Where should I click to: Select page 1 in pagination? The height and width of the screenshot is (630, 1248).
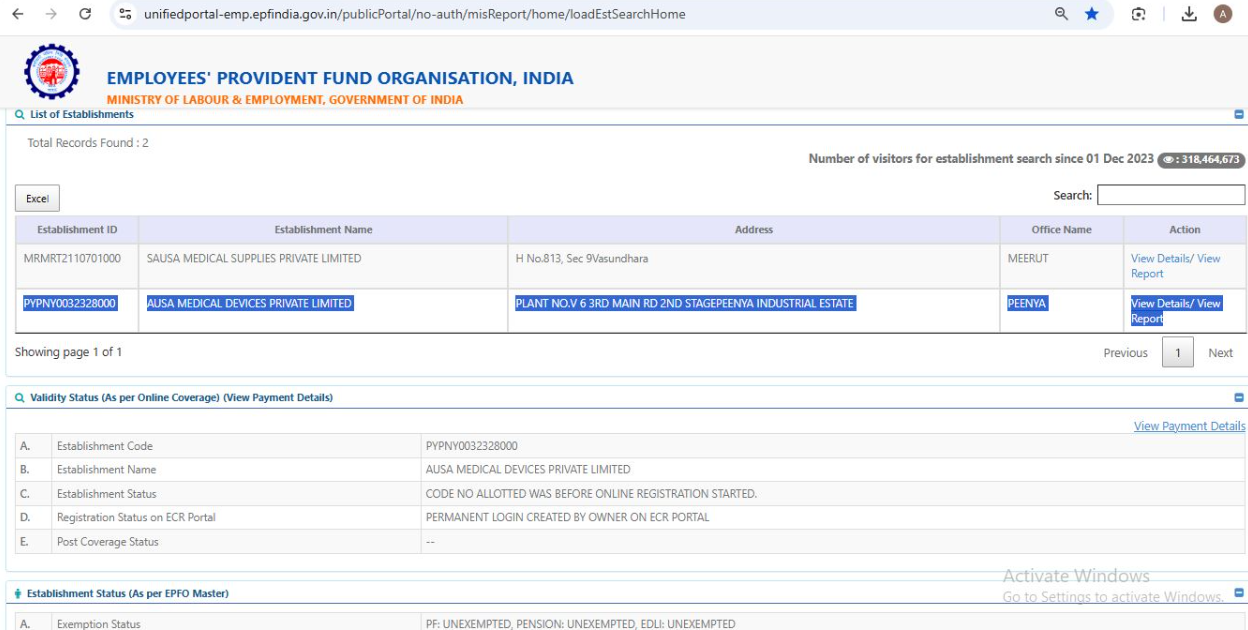click(1177, 353)
